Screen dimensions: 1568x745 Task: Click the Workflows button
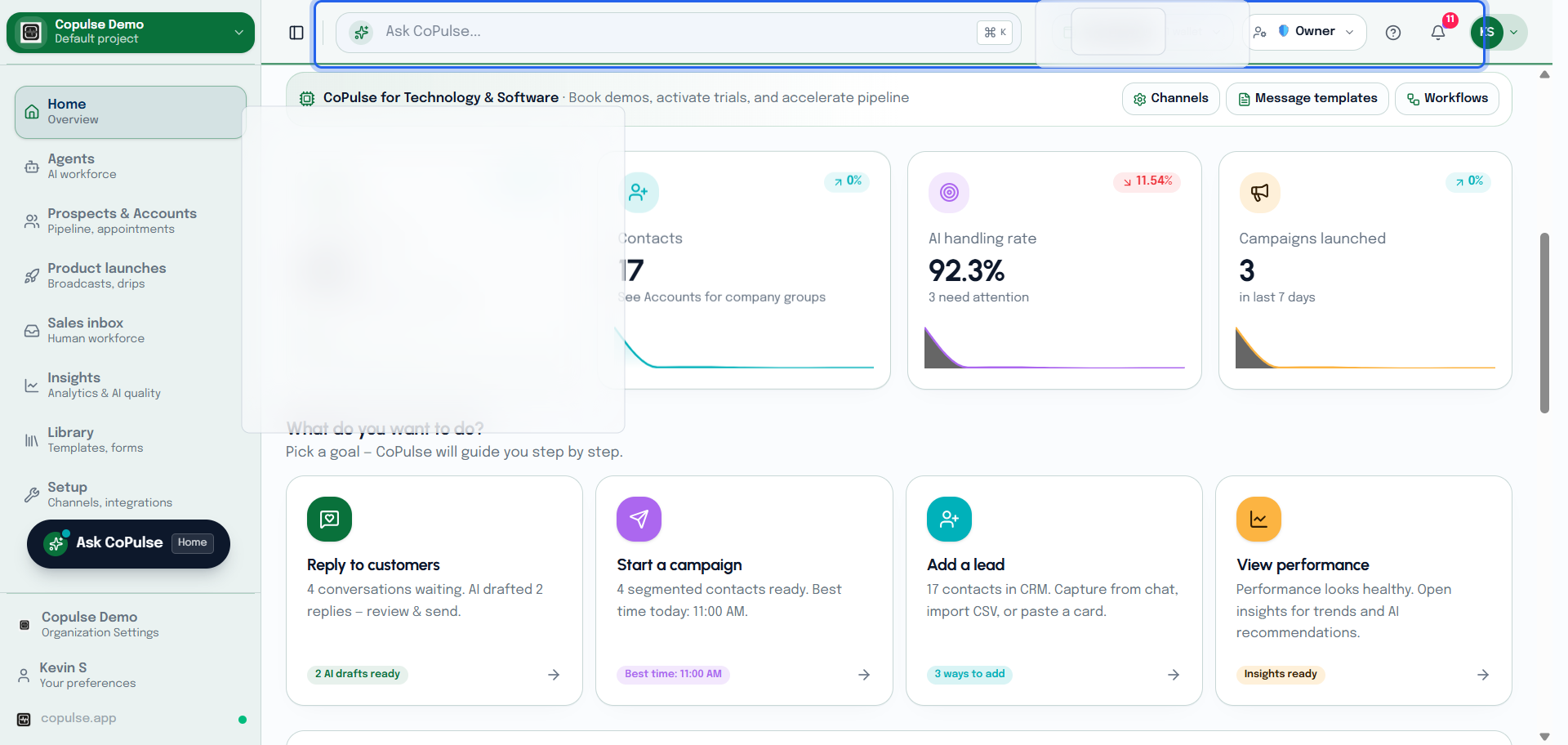[x=1446, y=99]
